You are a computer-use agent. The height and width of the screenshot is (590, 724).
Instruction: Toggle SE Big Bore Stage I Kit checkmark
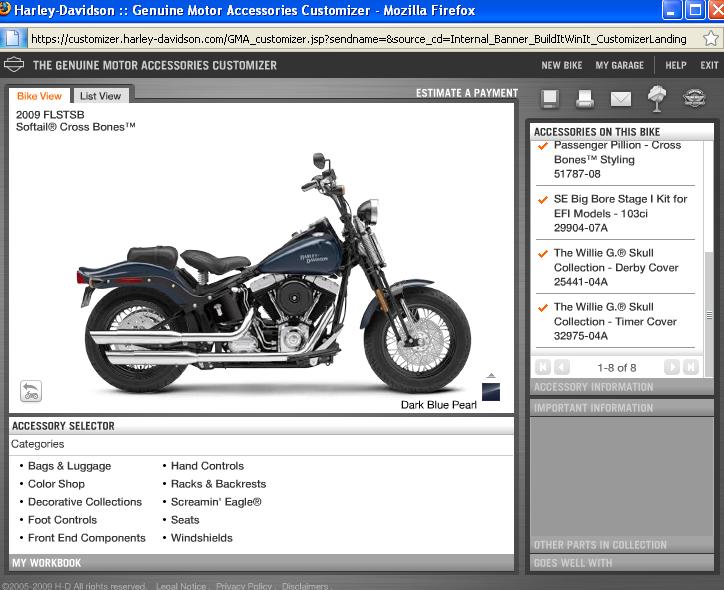click(x=543, y=200)
